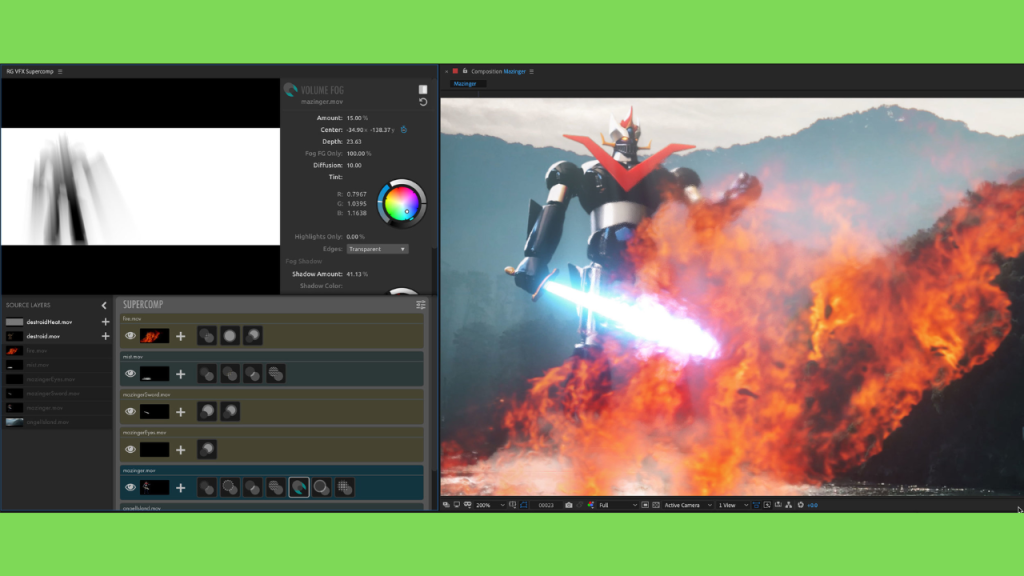This screenshot has width=1024, height=576.
Task: Open the Edges dropdown set to Transparent
Action: click(377, 249)
